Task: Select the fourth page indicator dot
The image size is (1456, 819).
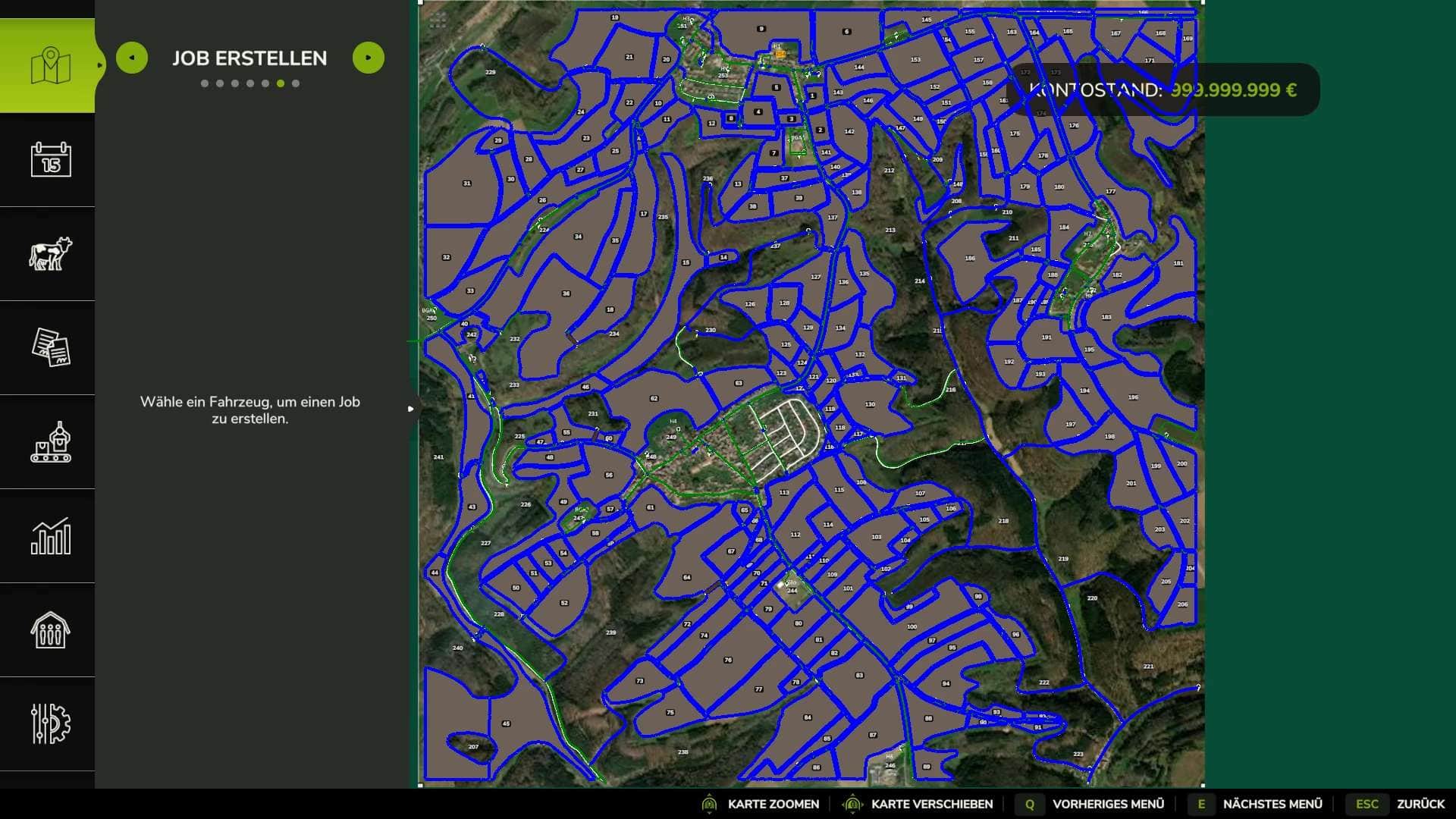Action: pyautogui.click(x=250, y=83)
